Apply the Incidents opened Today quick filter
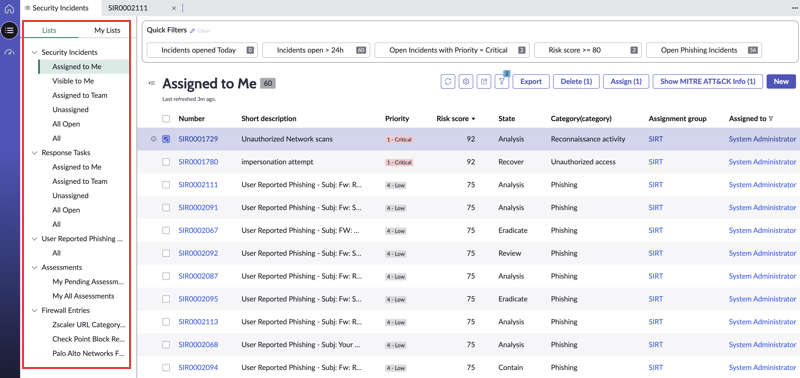The image size is (800, 378). coord(203,50)
